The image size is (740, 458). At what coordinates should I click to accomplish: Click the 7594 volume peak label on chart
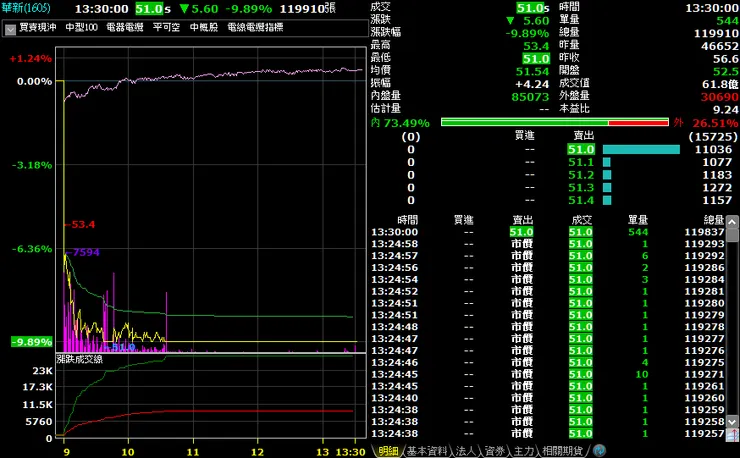point(85,253)
